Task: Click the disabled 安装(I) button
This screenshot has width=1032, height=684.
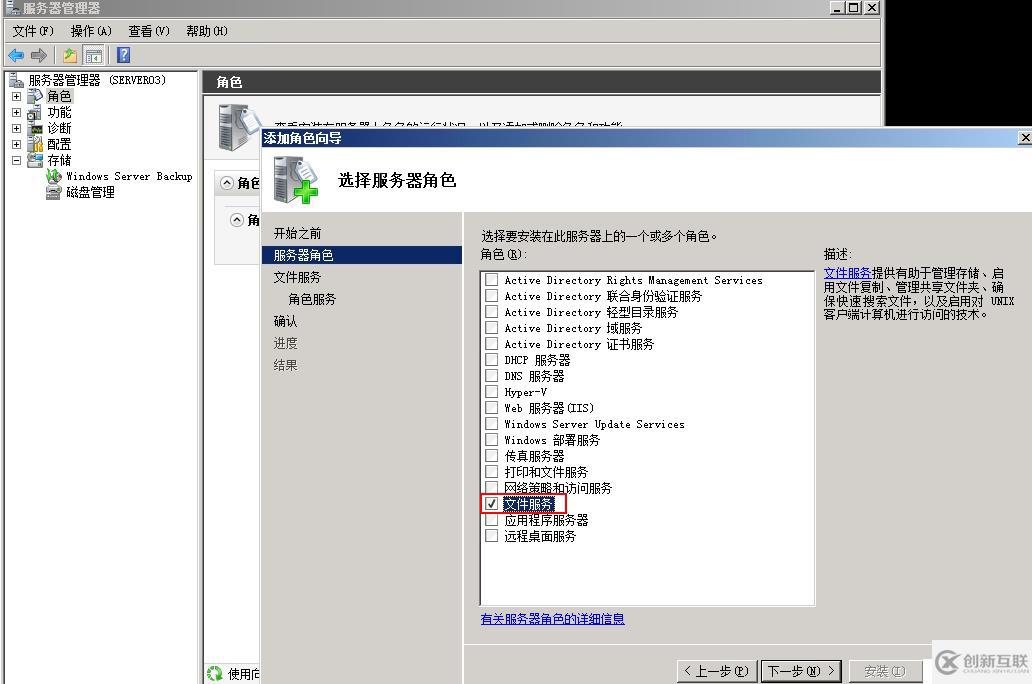Action: 885,671
